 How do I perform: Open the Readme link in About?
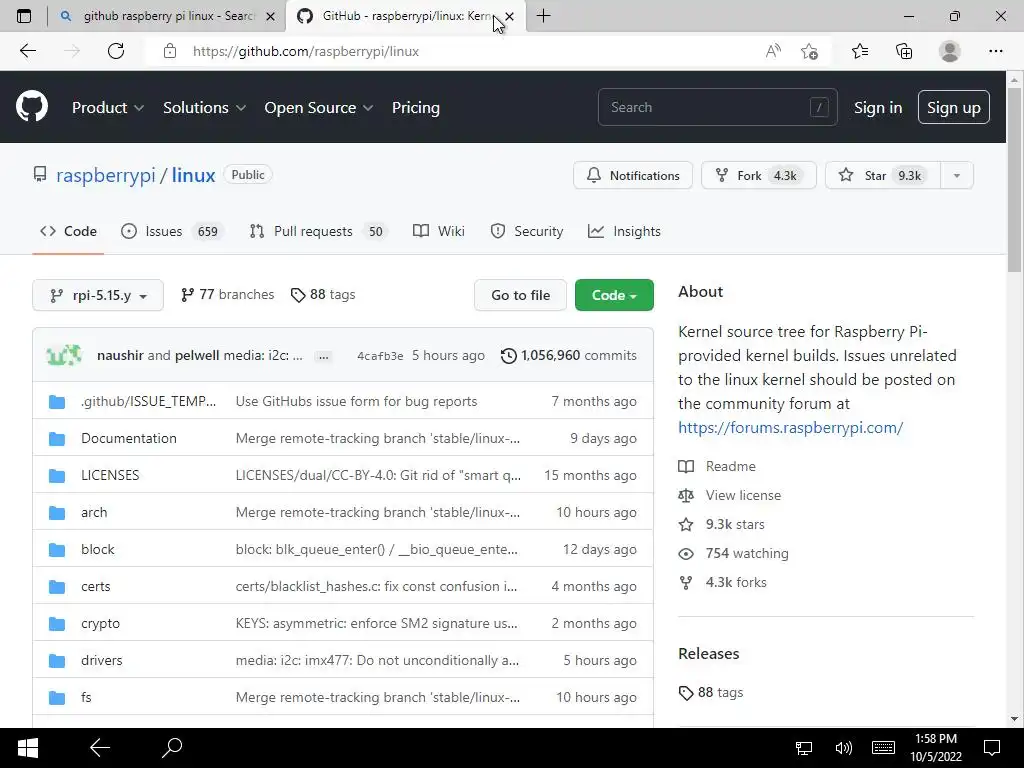click(x=717, y=466)
